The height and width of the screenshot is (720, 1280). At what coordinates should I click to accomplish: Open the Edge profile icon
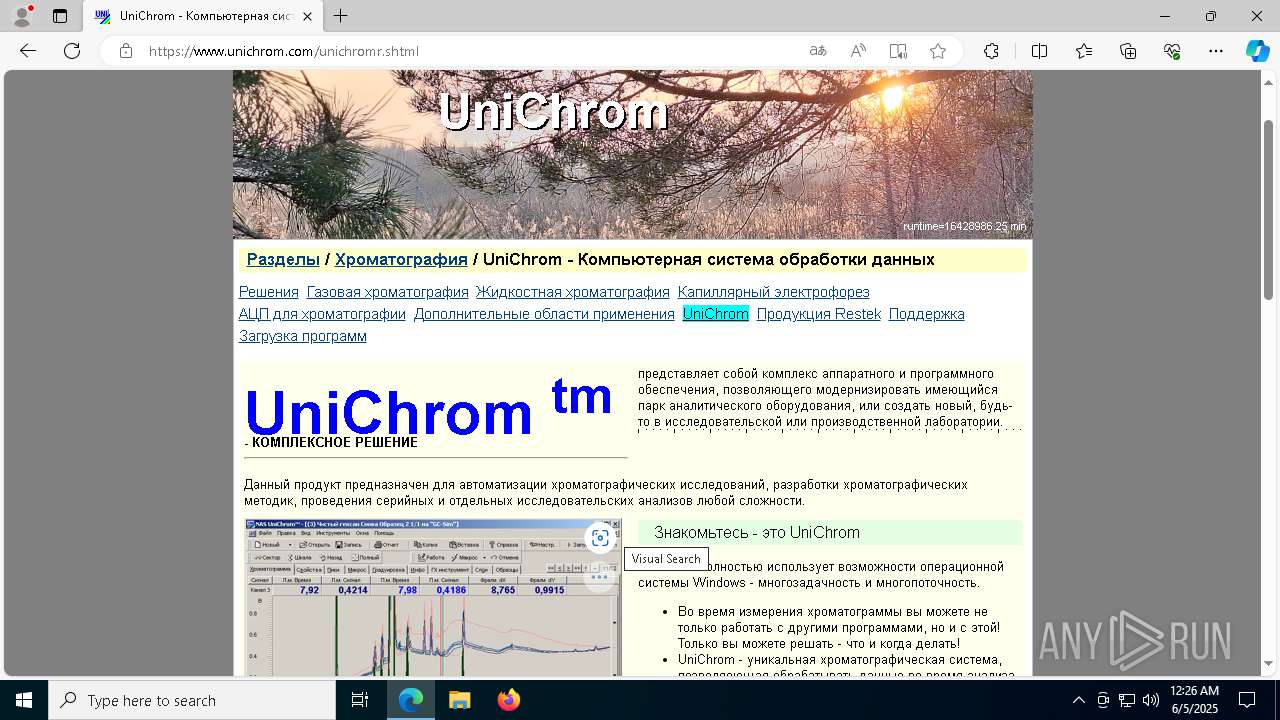click(21, 16)
